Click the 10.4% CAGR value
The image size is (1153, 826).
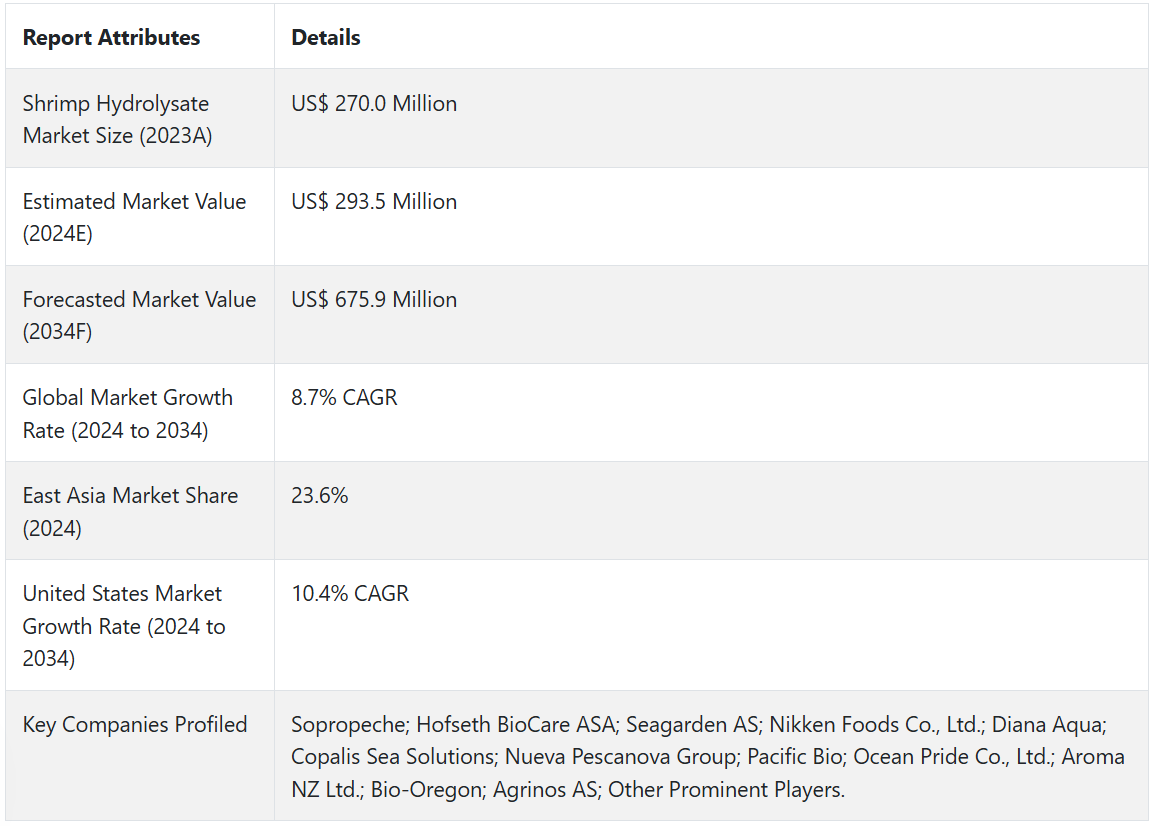[350, 594]
